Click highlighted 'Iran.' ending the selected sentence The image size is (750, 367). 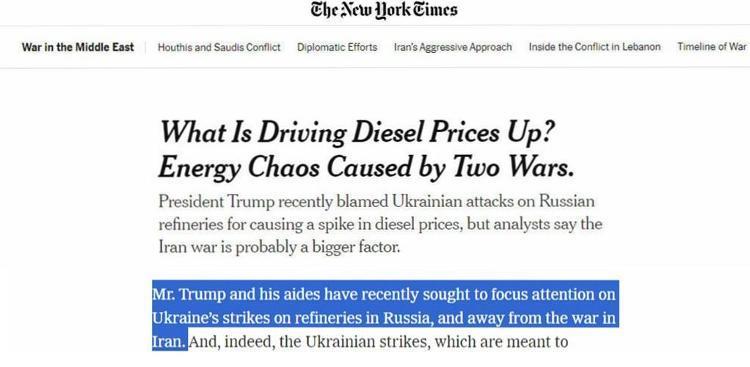pyautogui.click(x=168, y=342)
